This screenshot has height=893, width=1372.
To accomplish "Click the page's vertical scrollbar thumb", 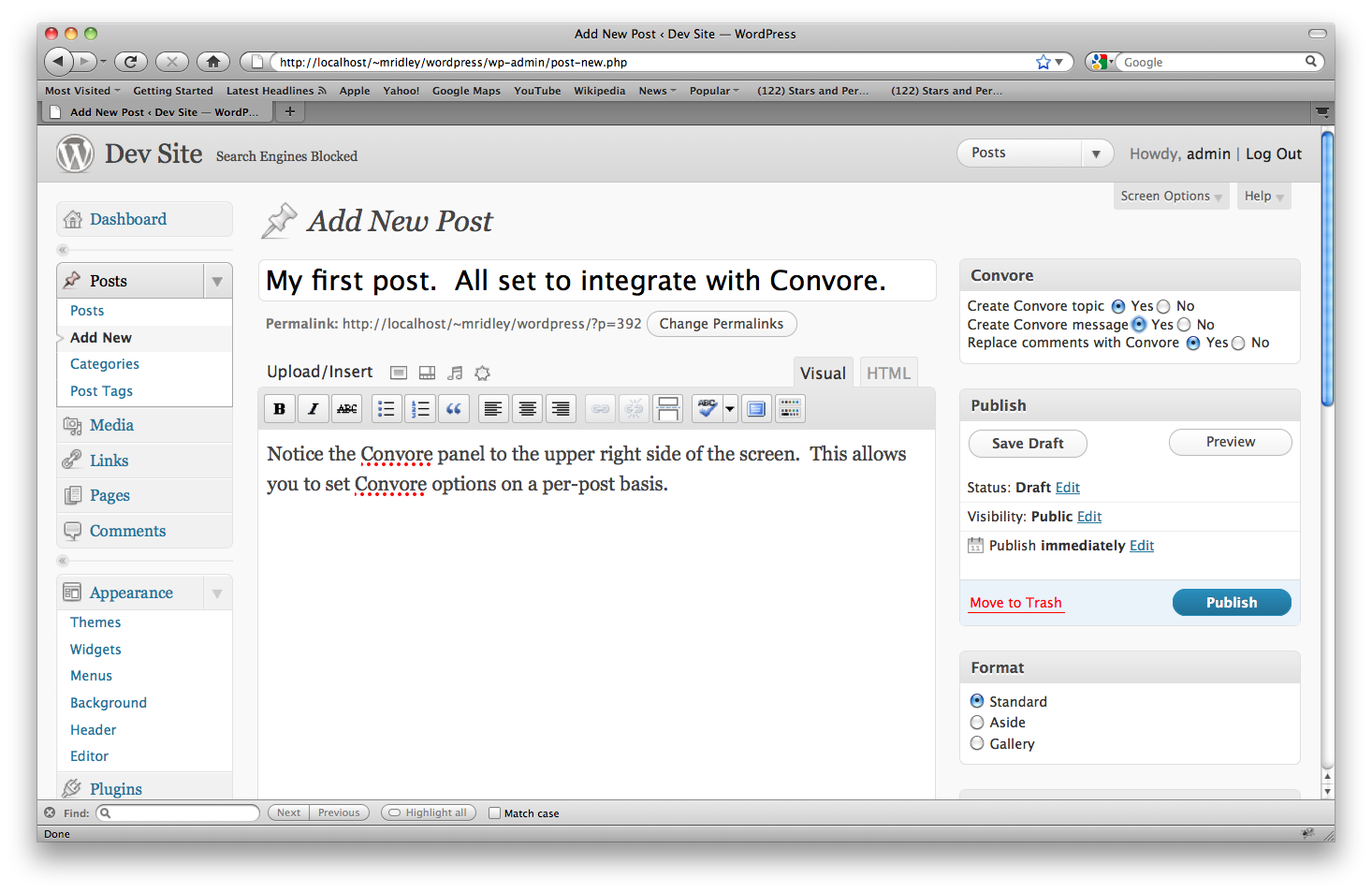I will [x=1327, y=270].
